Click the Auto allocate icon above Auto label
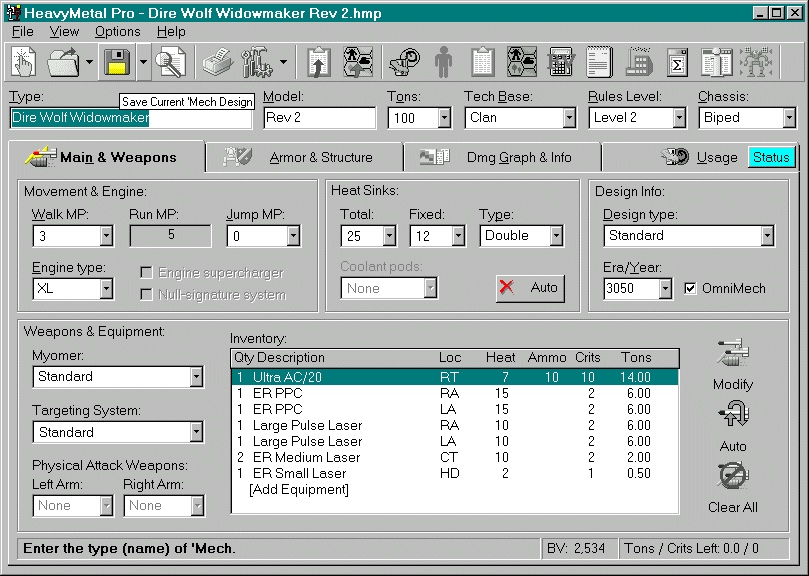This screenshot has height=576, width=809. coord(733,415)
